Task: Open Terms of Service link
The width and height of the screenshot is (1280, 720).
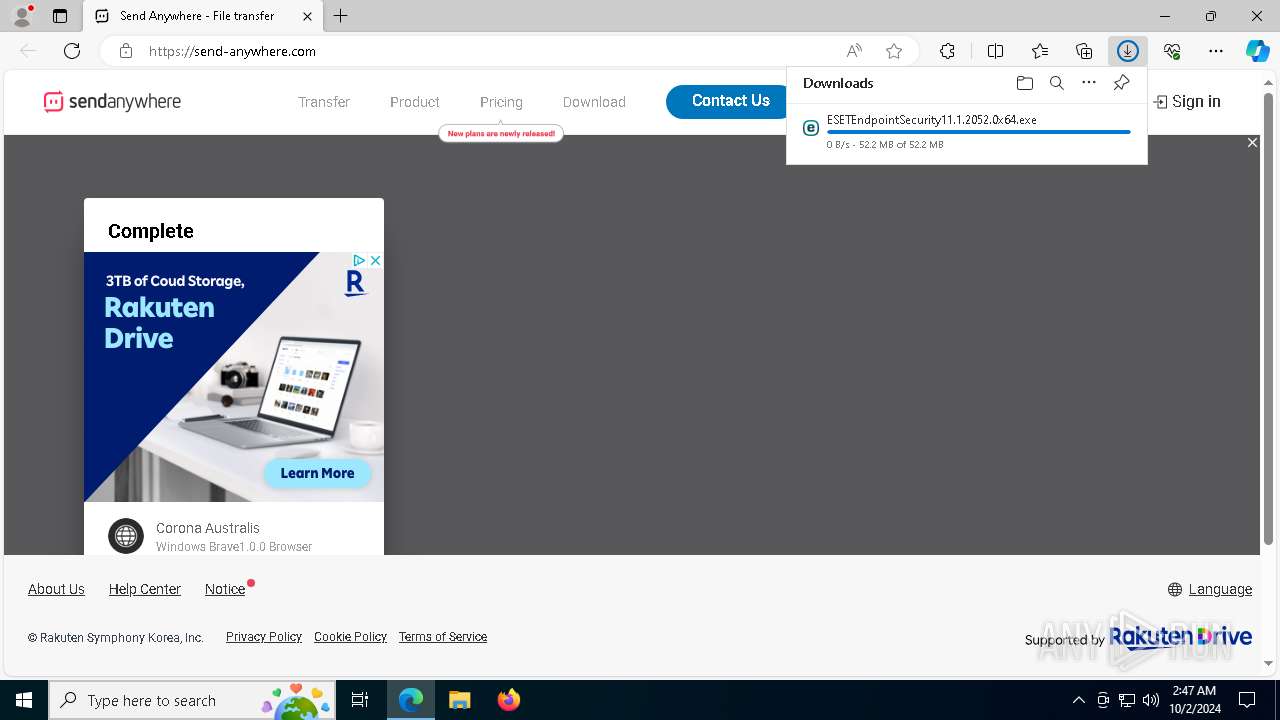Action: point(443,637)
